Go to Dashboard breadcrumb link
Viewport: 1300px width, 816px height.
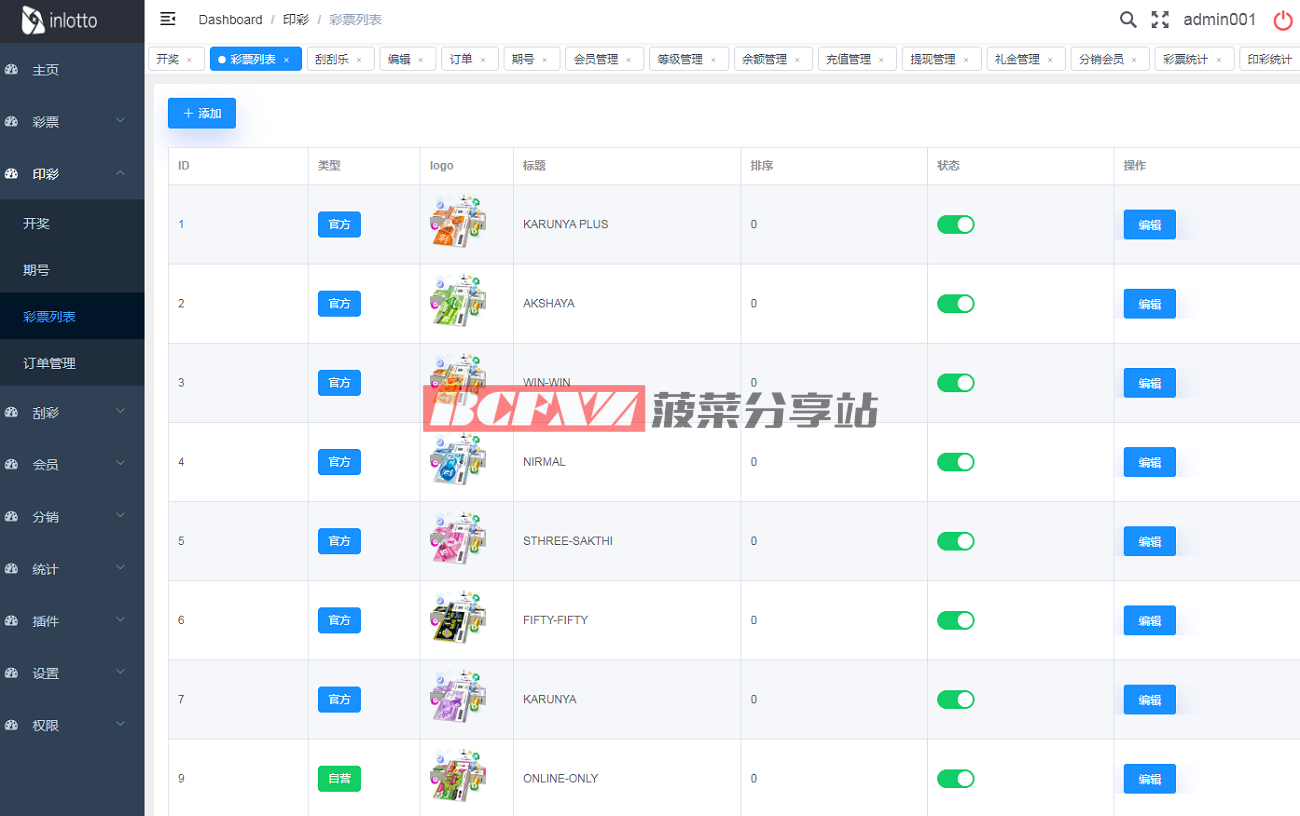(x=230, y=20)
